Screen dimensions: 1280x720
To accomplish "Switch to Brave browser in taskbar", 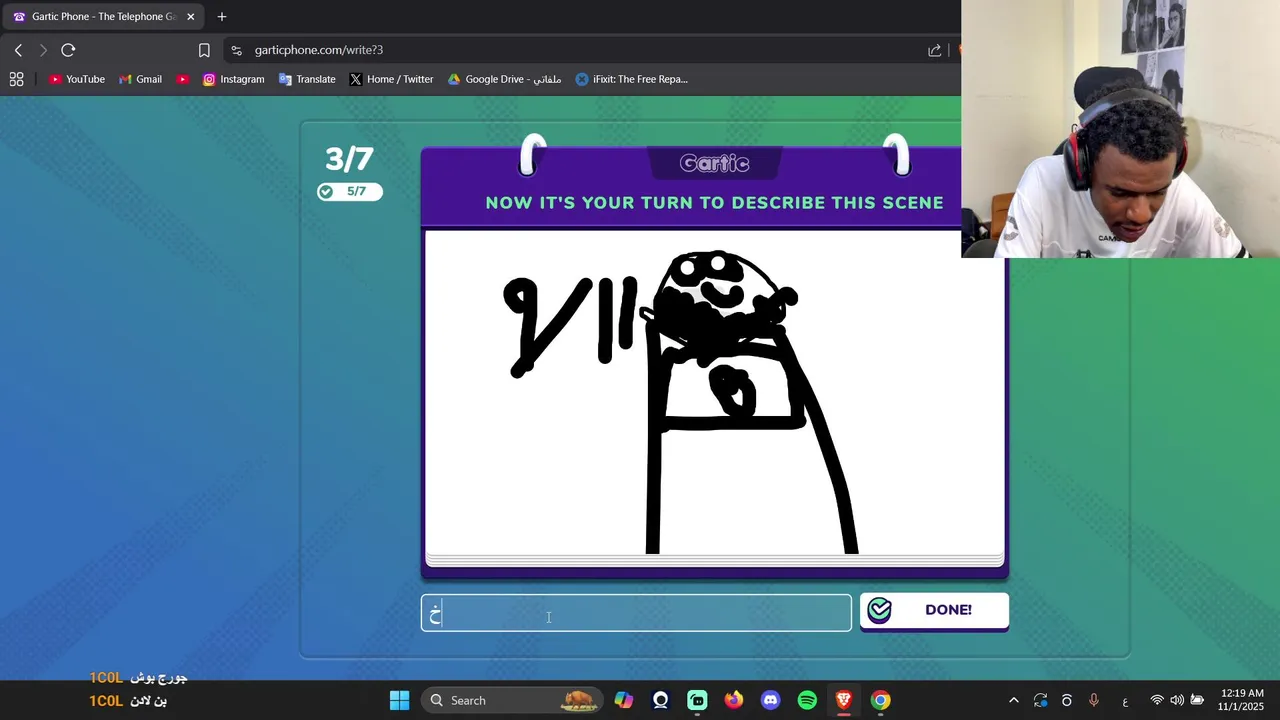I will point(844,700).
